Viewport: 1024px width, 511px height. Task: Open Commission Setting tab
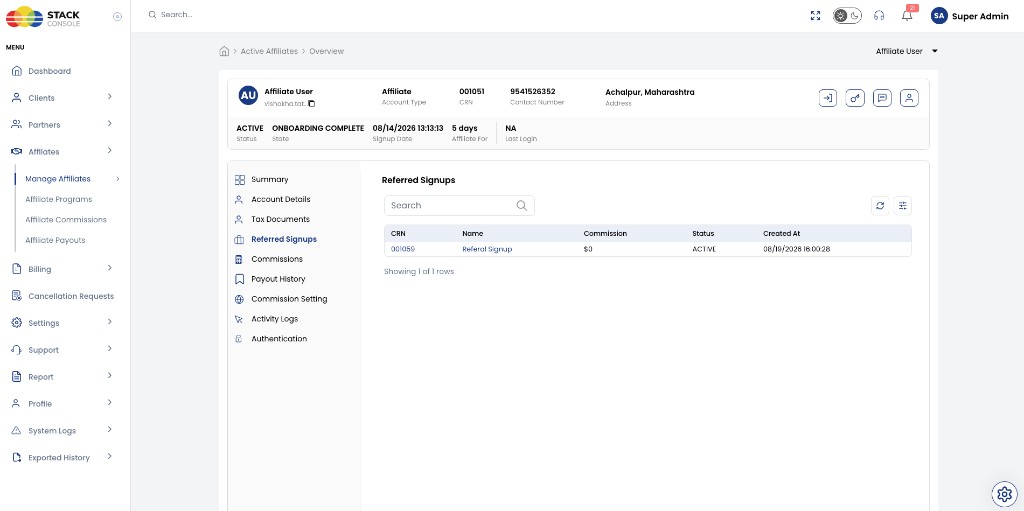click(x=289, y=299)
